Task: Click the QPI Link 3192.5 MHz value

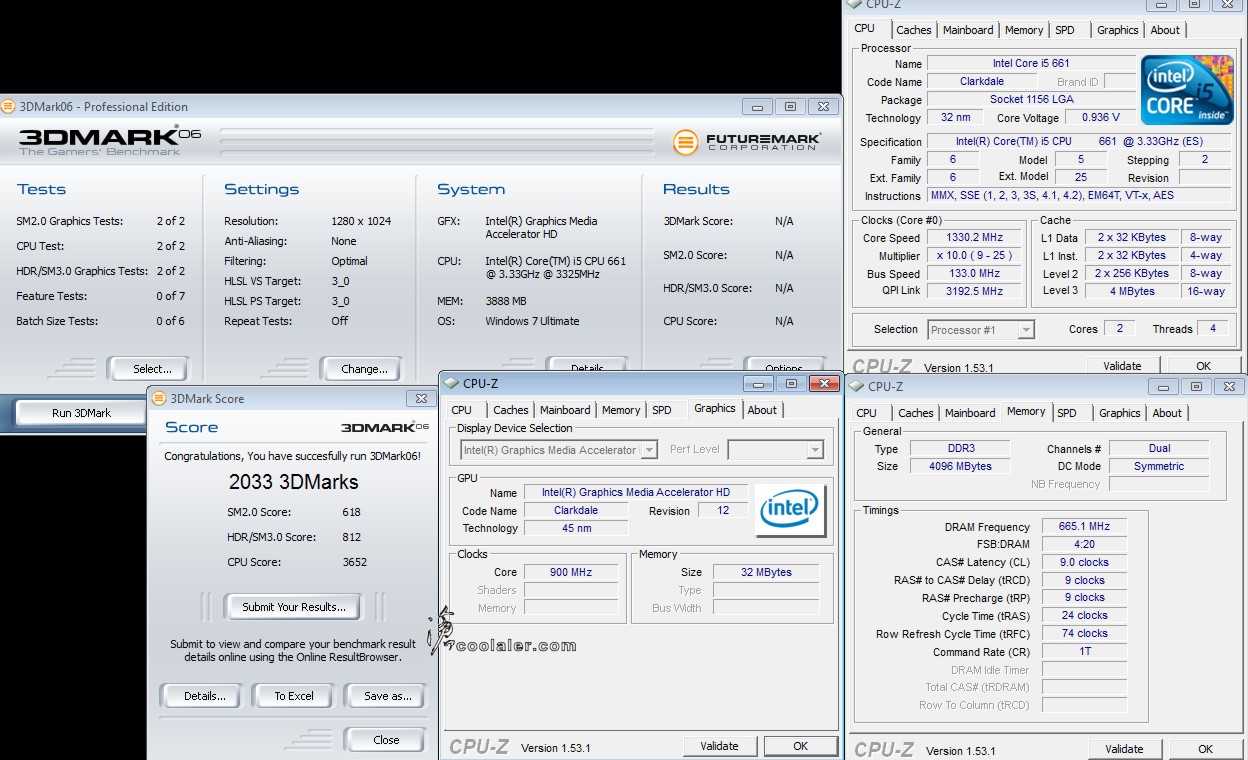Action: (x=974, y=292)
